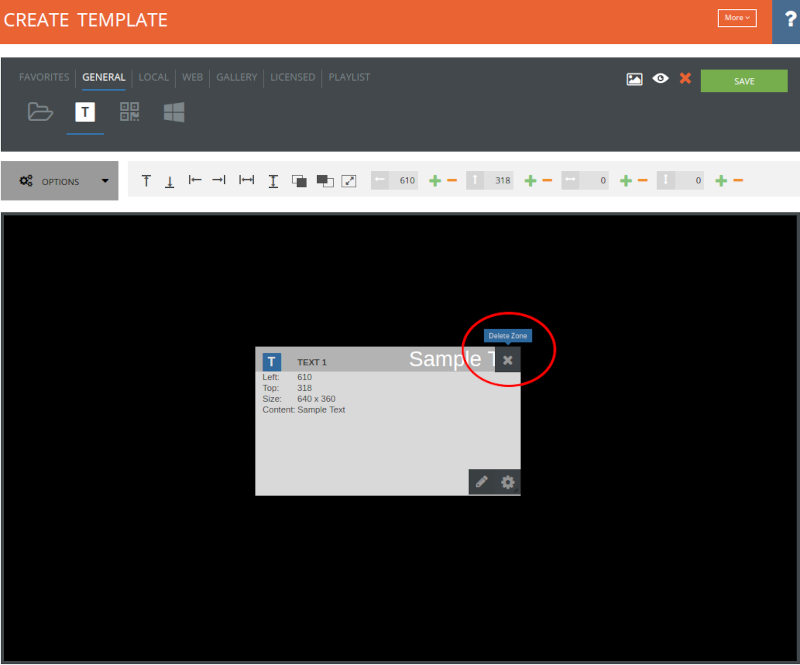
Task: Switch to the Playlist tab
Action: coord(349,77)
